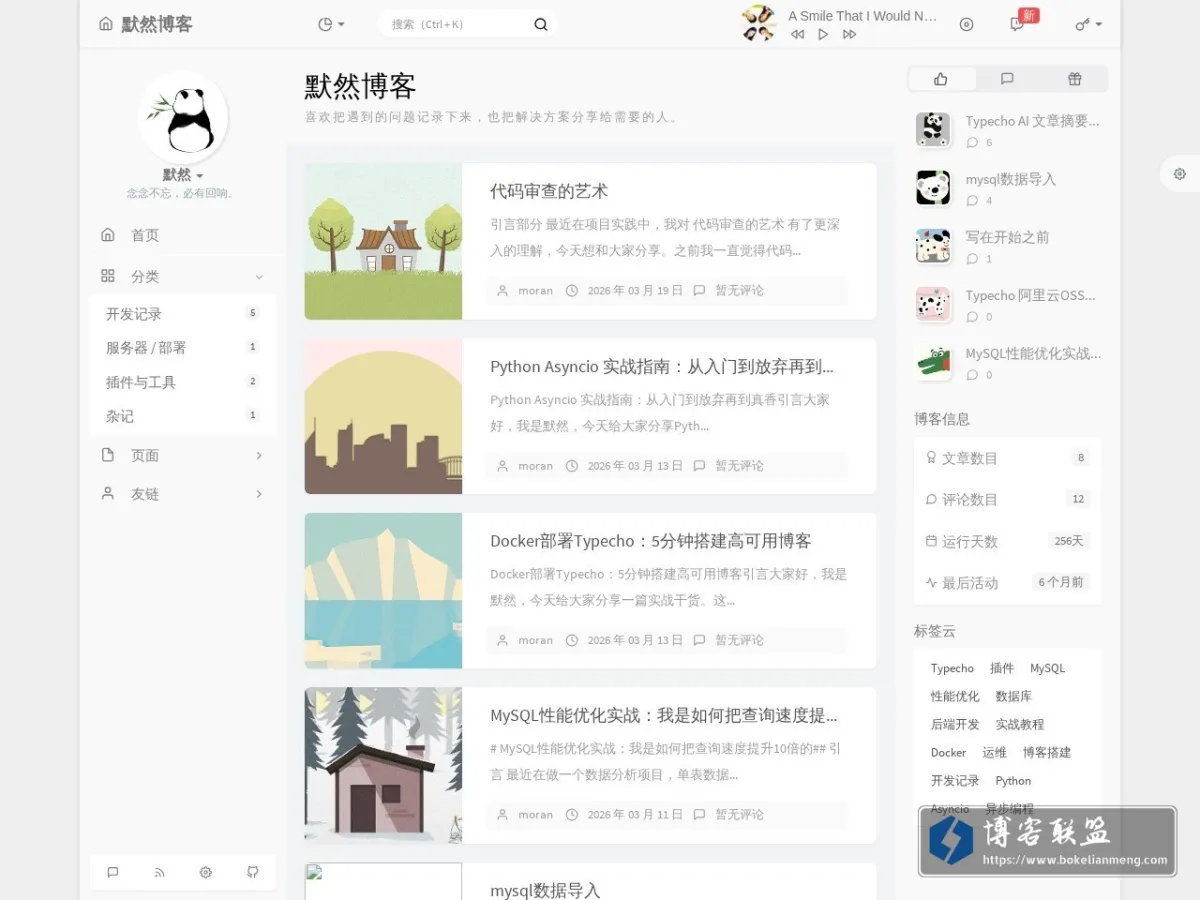Select the 性能优化 tag
The height and width of the screenshot is (900, 1200).
coord(955,696)
